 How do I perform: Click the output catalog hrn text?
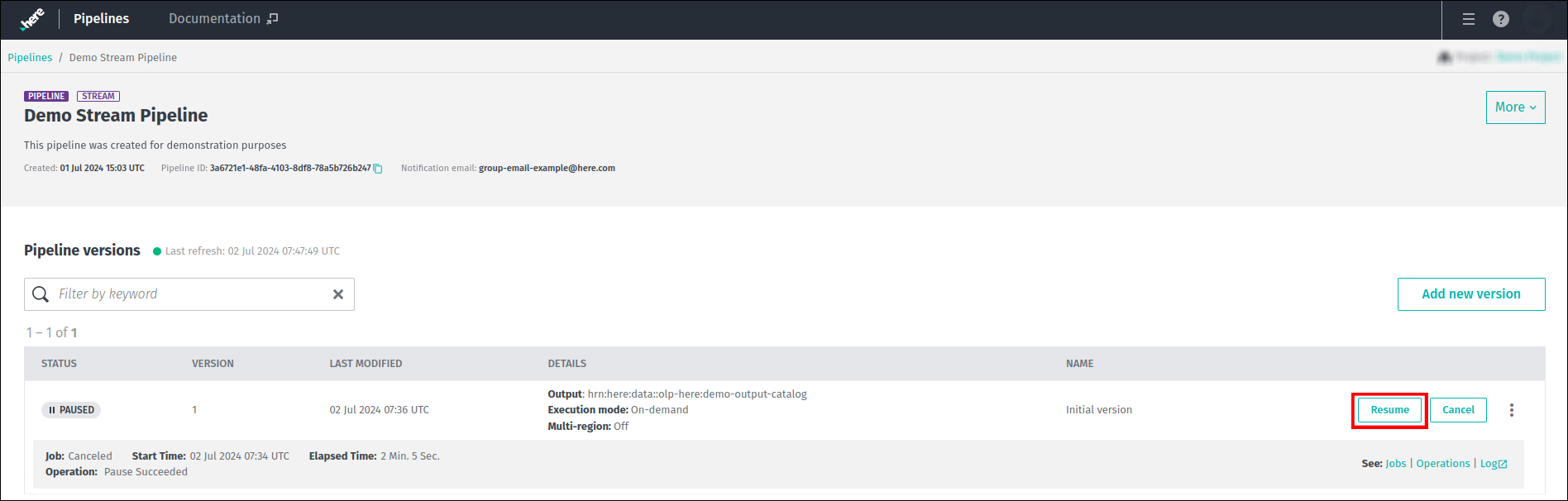point(697,394)
